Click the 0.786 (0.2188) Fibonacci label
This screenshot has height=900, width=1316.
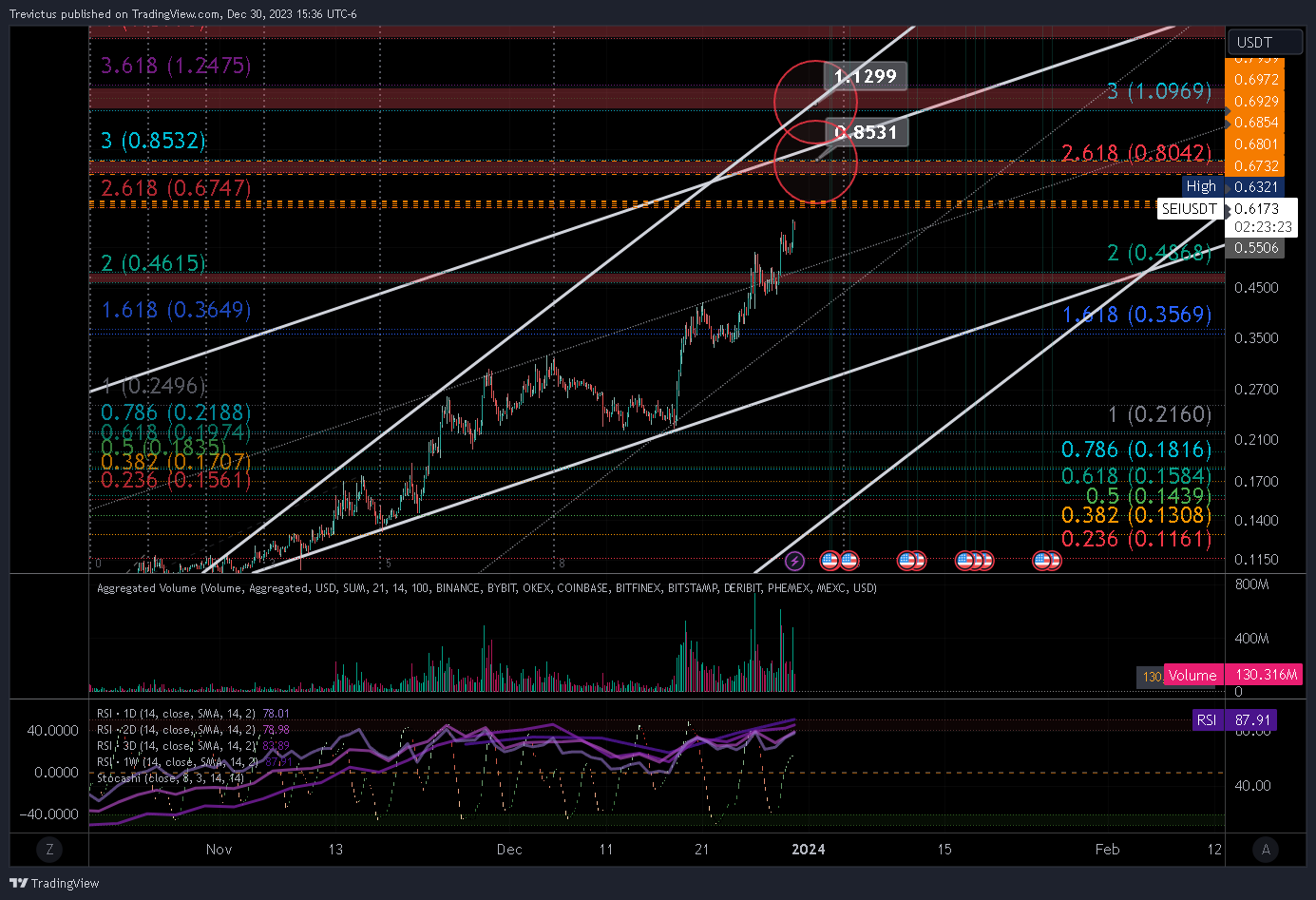point(176,412)
